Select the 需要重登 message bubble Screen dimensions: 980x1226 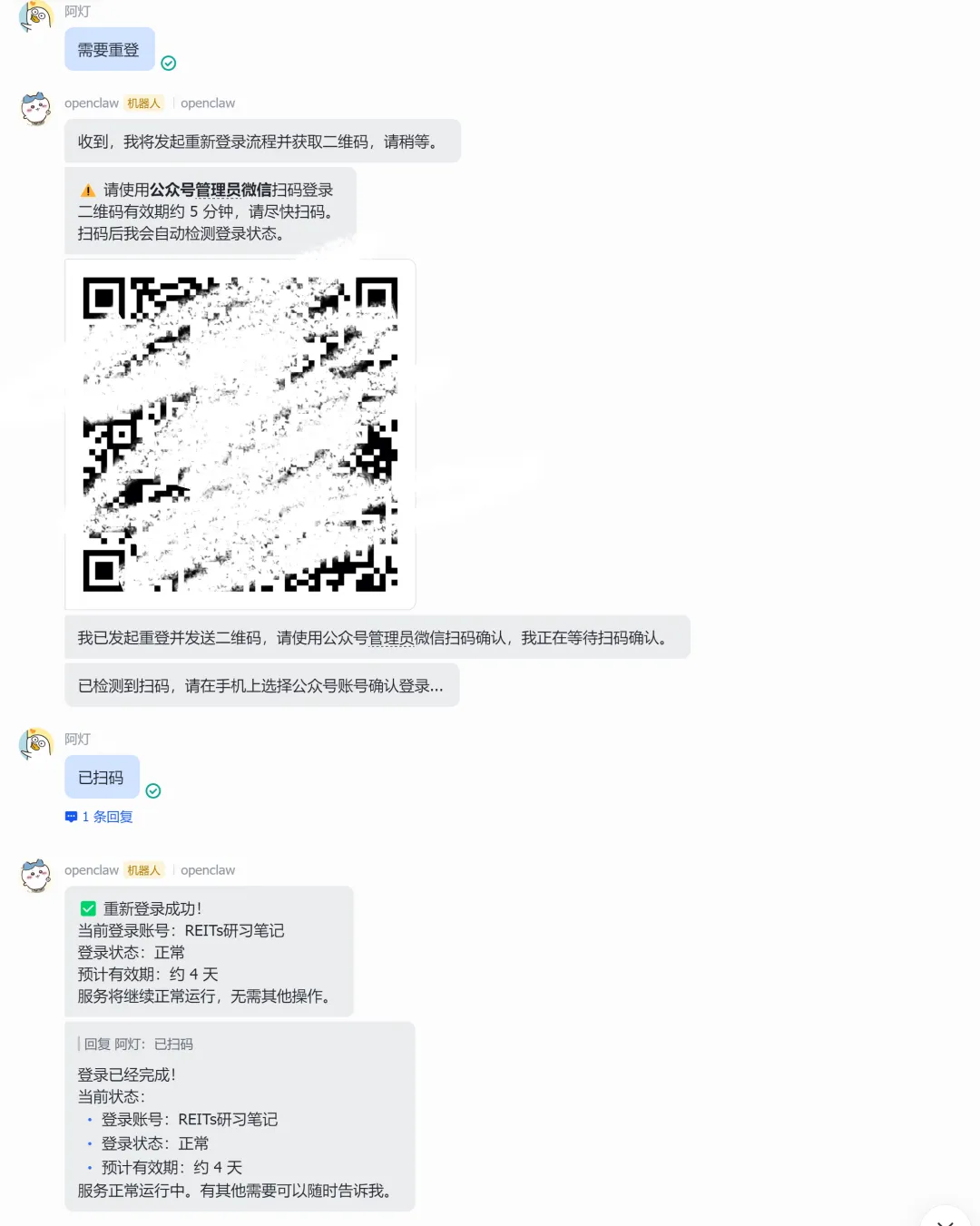click(x=109, y=50)
